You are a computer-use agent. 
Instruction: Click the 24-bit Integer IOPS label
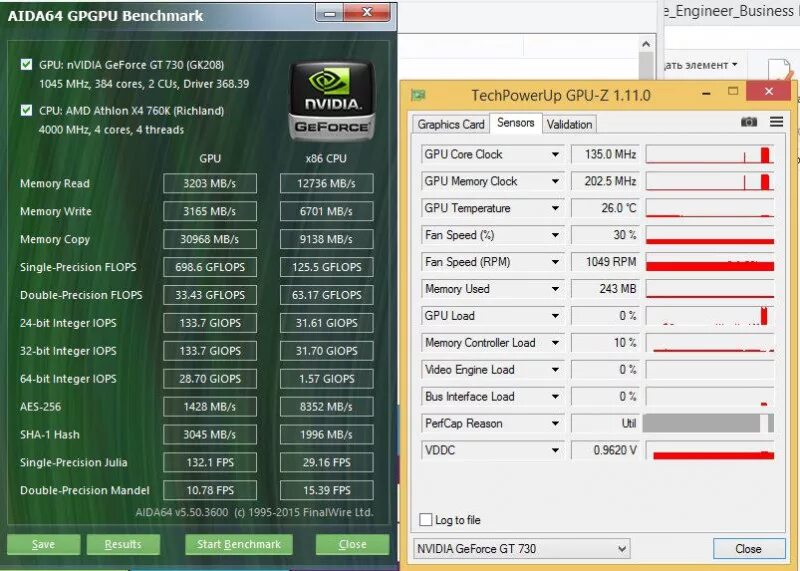[x=68, y=323]
